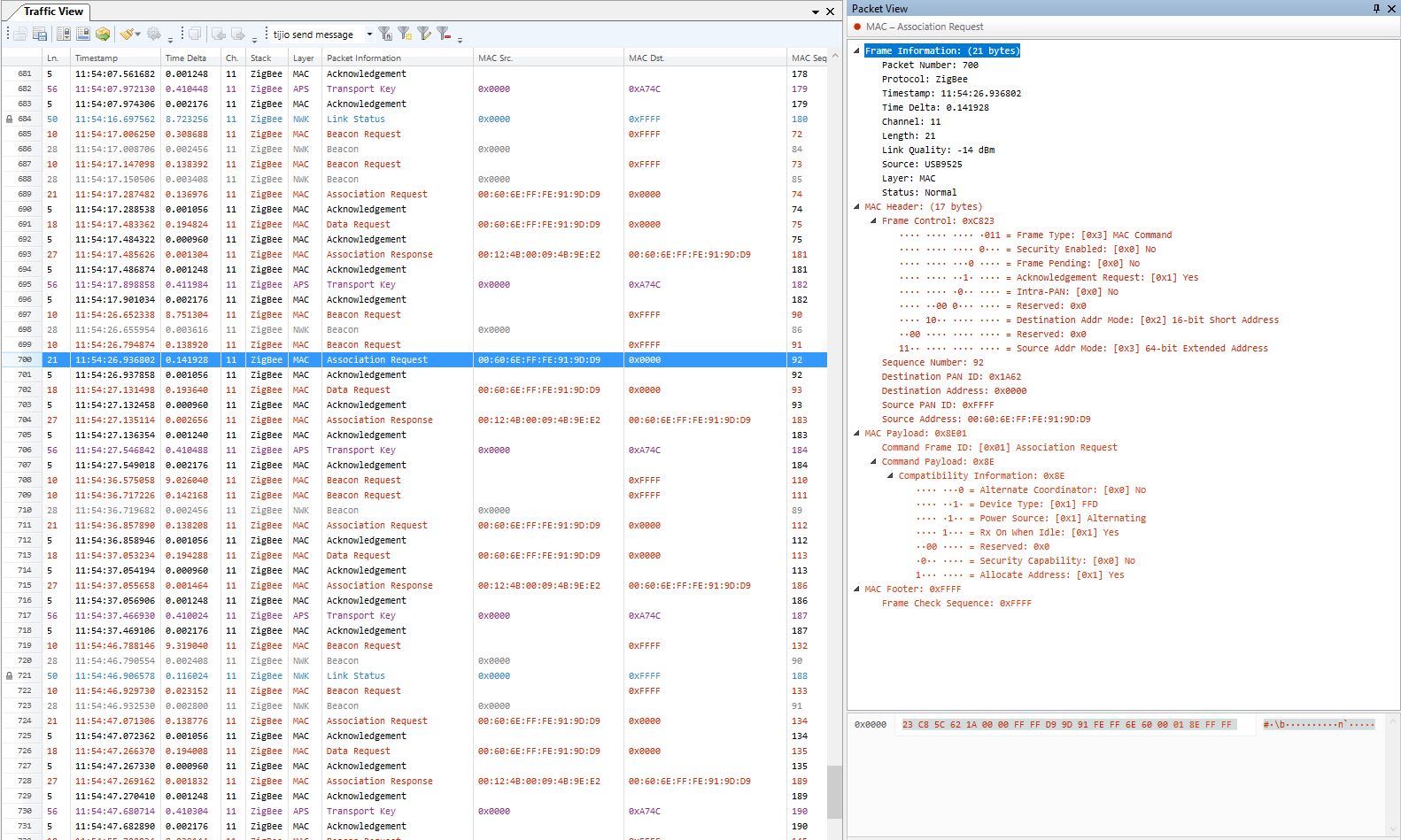Click the Traffic View vertical scrollbar thumb
The height and width of the screenshot is (840, 1401).
pos(834,792)
